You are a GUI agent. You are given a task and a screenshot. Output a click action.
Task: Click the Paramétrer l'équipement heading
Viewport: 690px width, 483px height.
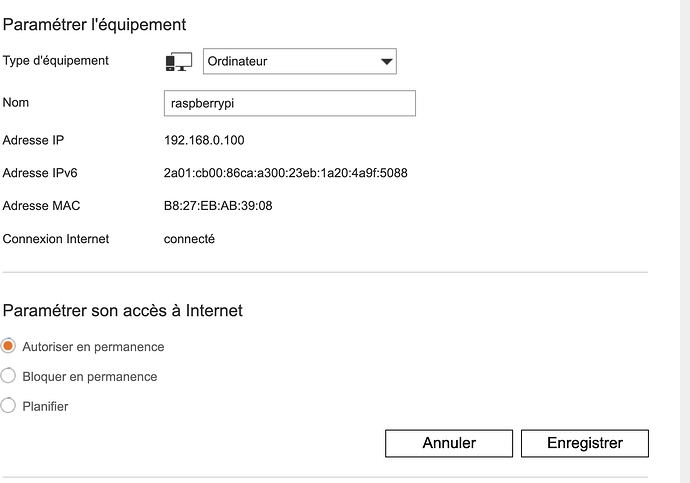pos(95,23)
